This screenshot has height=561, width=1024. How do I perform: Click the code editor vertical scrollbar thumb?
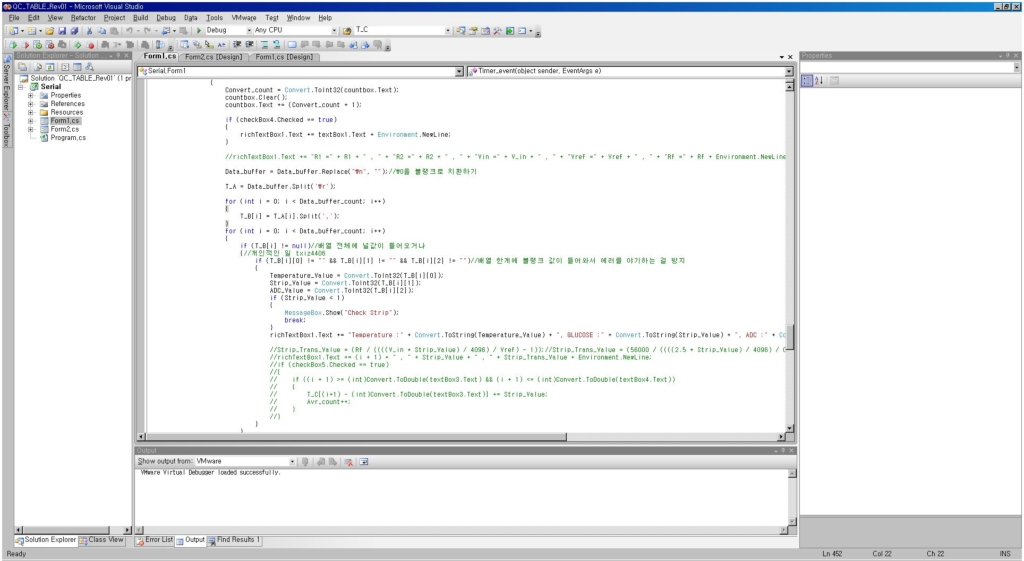coord(790,337)
